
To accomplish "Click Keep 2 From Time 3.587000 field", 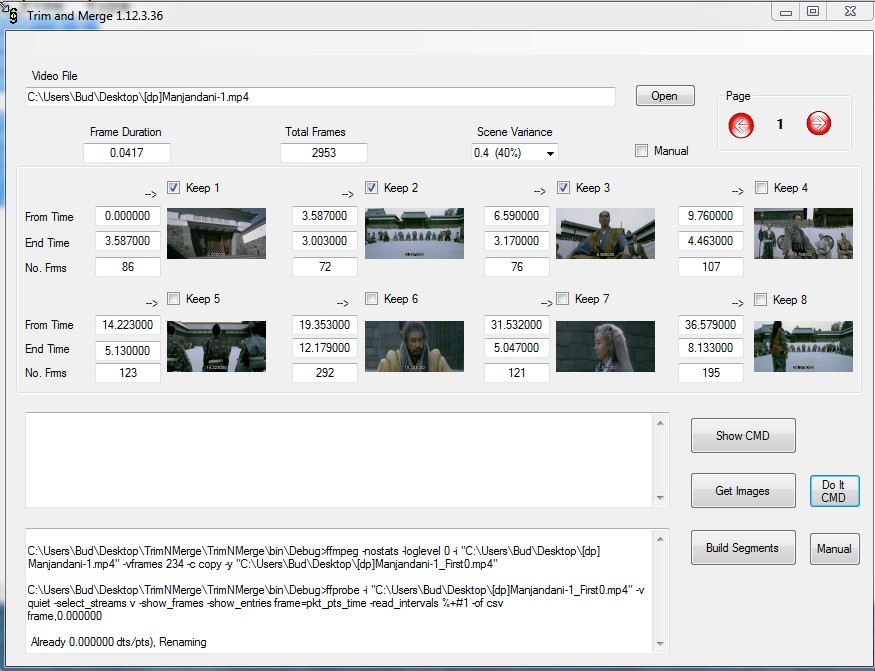I will click(x=325, y=216).
